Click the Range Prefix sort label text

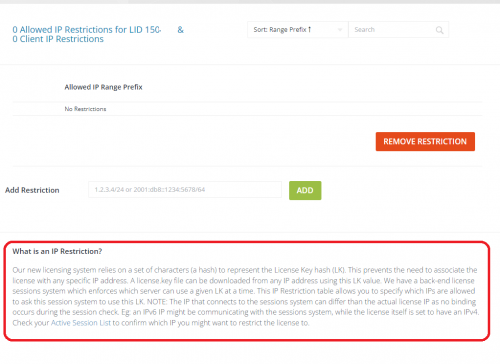pos(288,30)
